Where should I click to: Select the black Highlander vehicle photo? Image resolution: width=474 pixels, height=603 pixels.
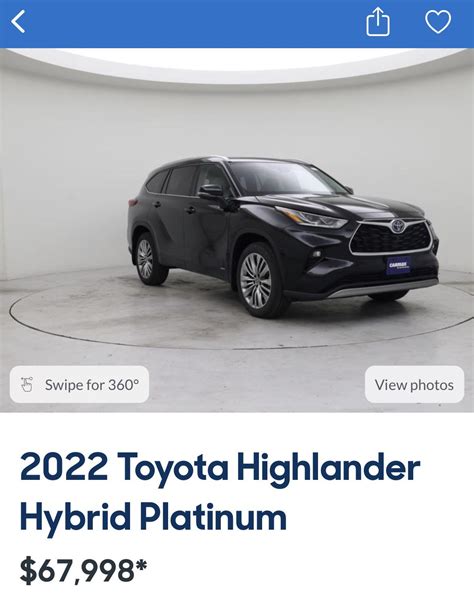click(283, 237)
